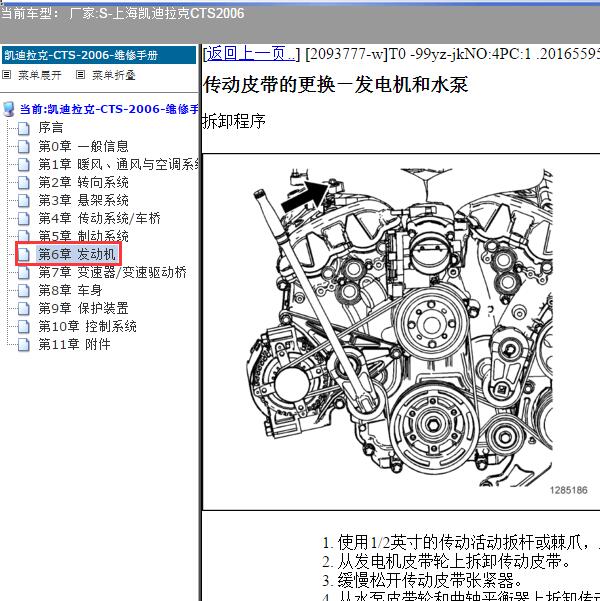Click the 返回上一页 link
This screenshot has width=600, height=601.
(251, 54)
